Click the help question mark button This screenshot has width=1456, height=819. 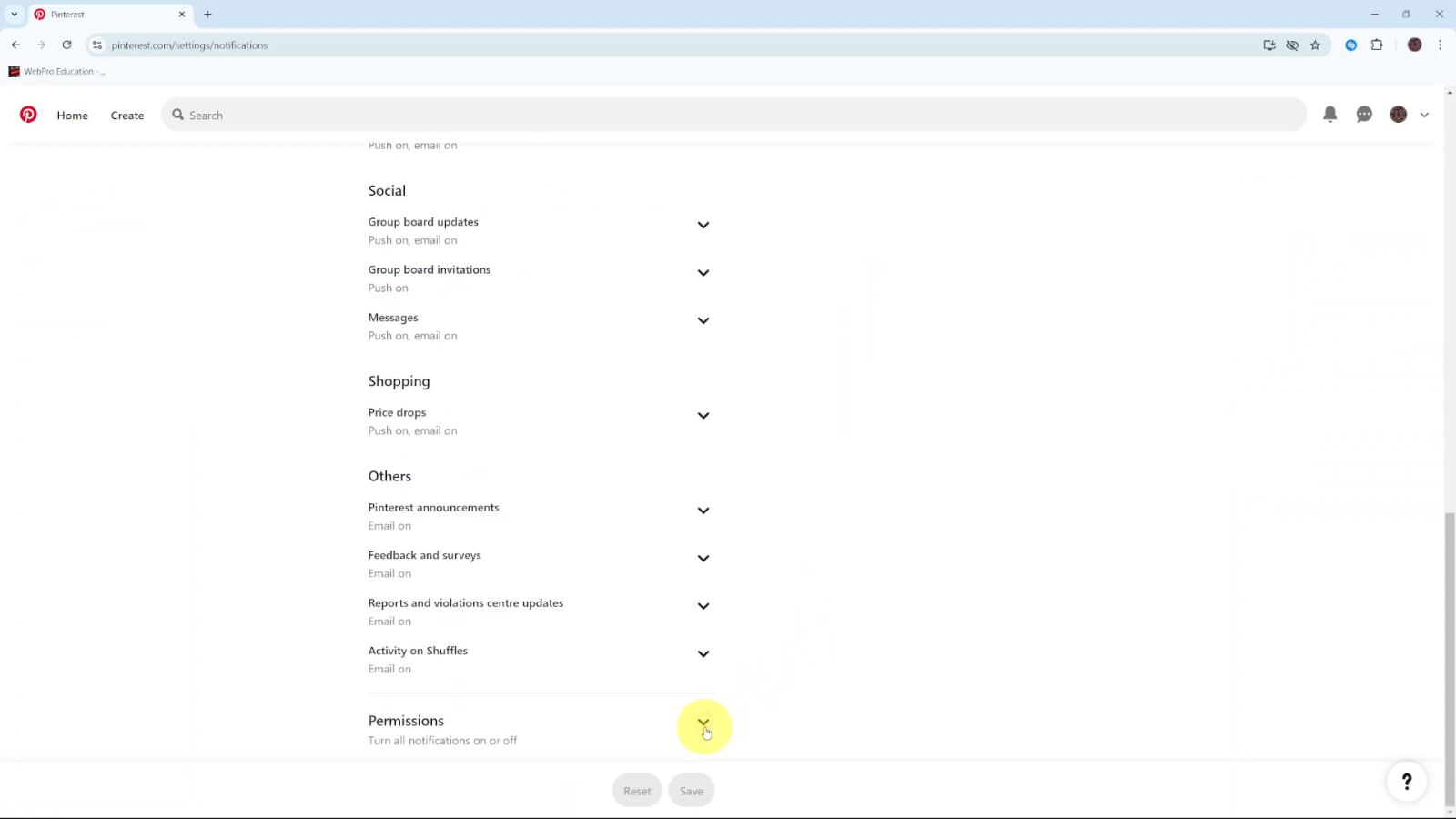[x=1407, y=781]
